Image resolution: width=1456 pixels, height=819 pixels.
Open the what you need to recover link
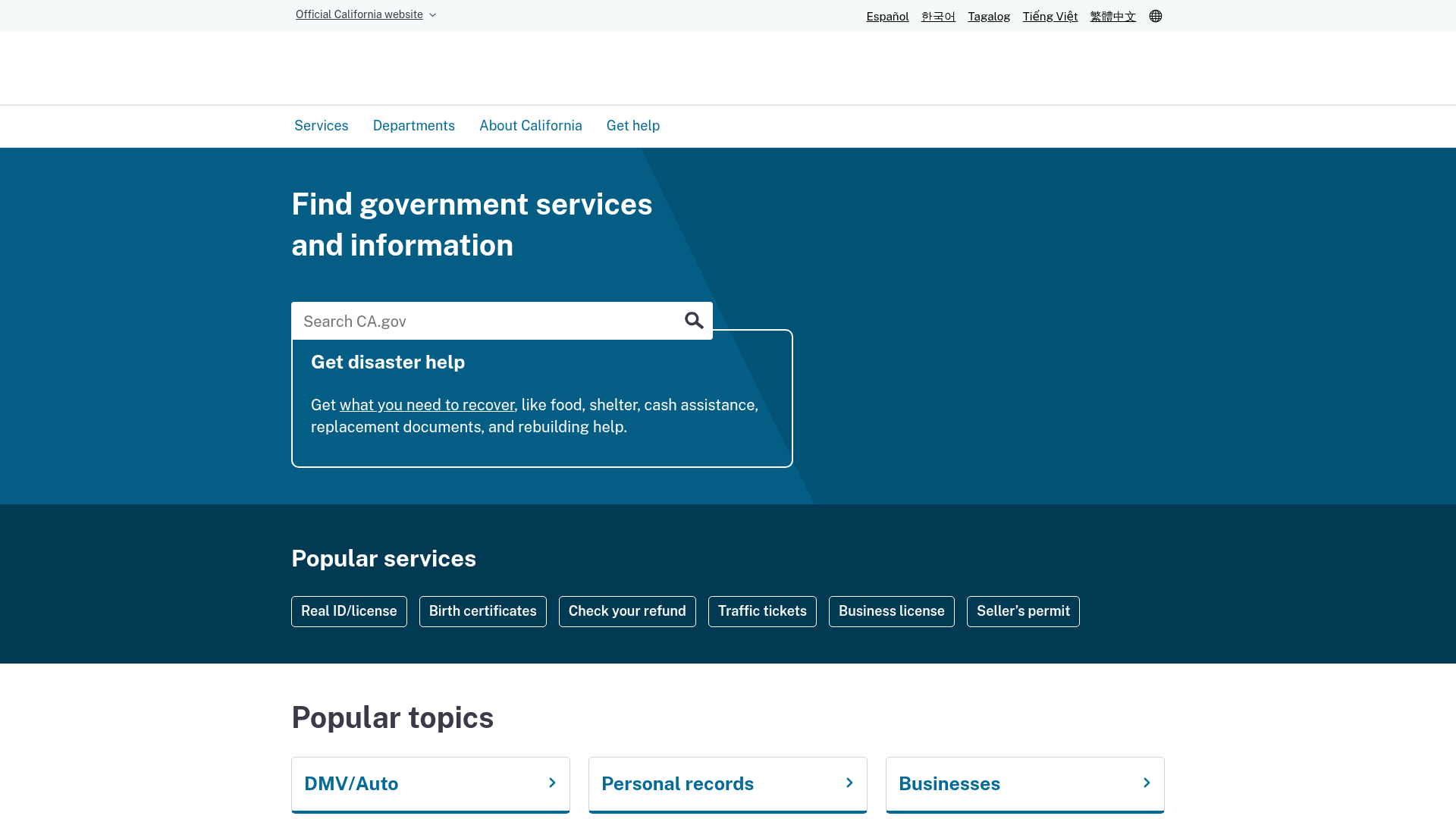[426, 405]
